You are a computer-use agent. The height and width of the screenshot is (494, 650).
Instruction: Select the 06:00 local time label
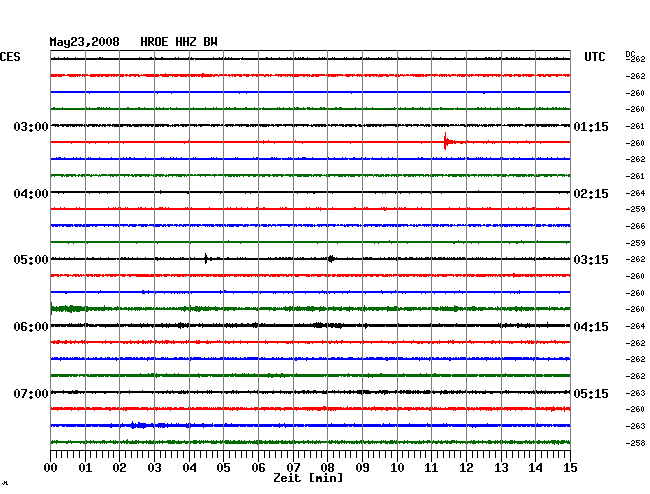pyautogui.click(x=31, y=327)
